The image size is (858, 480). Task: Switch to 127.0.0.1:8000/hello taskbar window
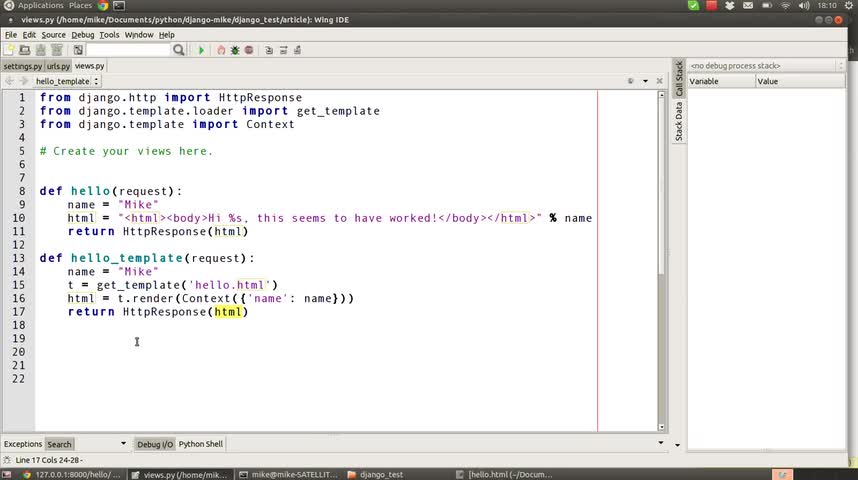click(72, 474)
